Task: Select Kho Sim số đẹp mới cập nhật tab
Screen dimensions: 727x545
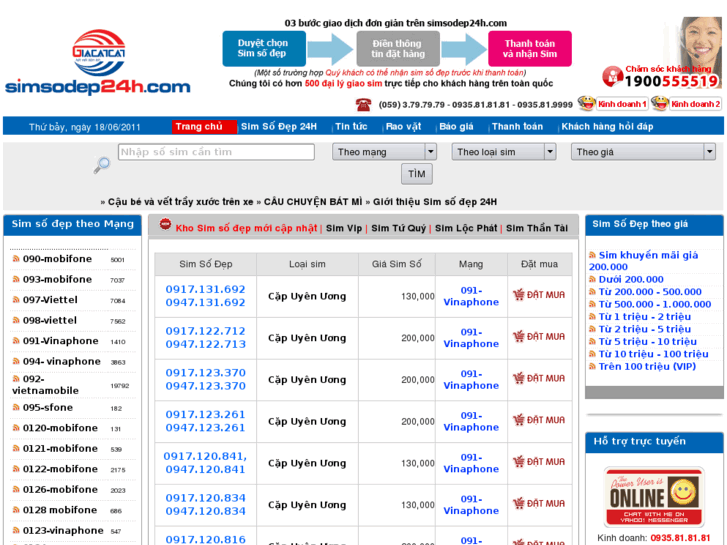Action: point(246,228)
